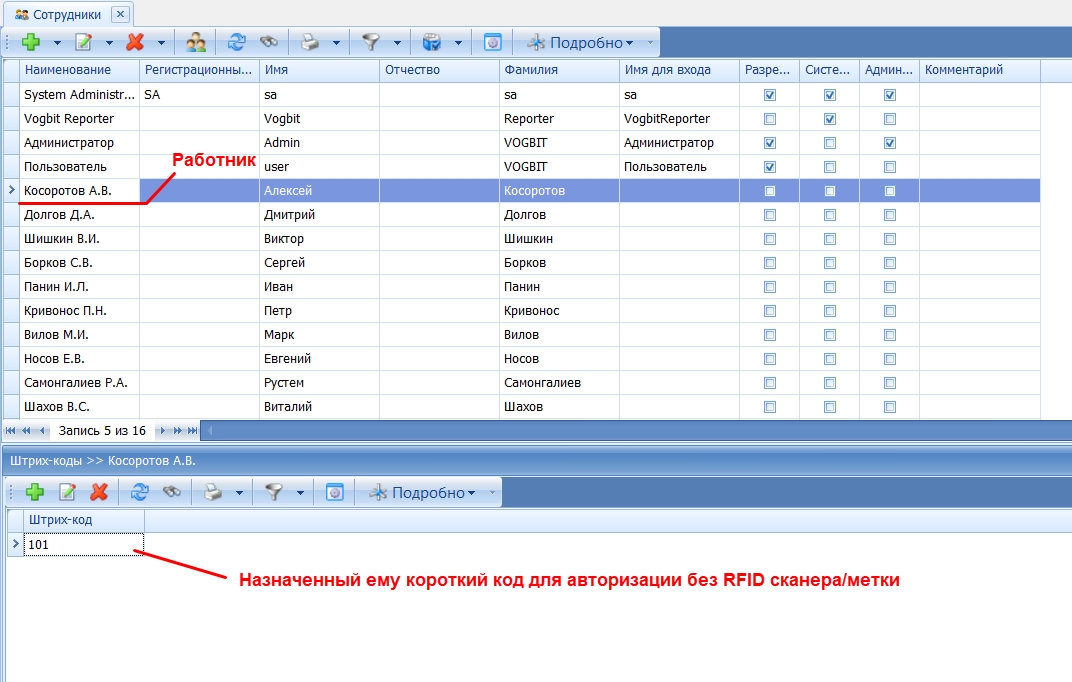Click the green plus add-employee icon in the top toolbar
The width and height of the screenshot is (1072, 682).
(31, 42)
